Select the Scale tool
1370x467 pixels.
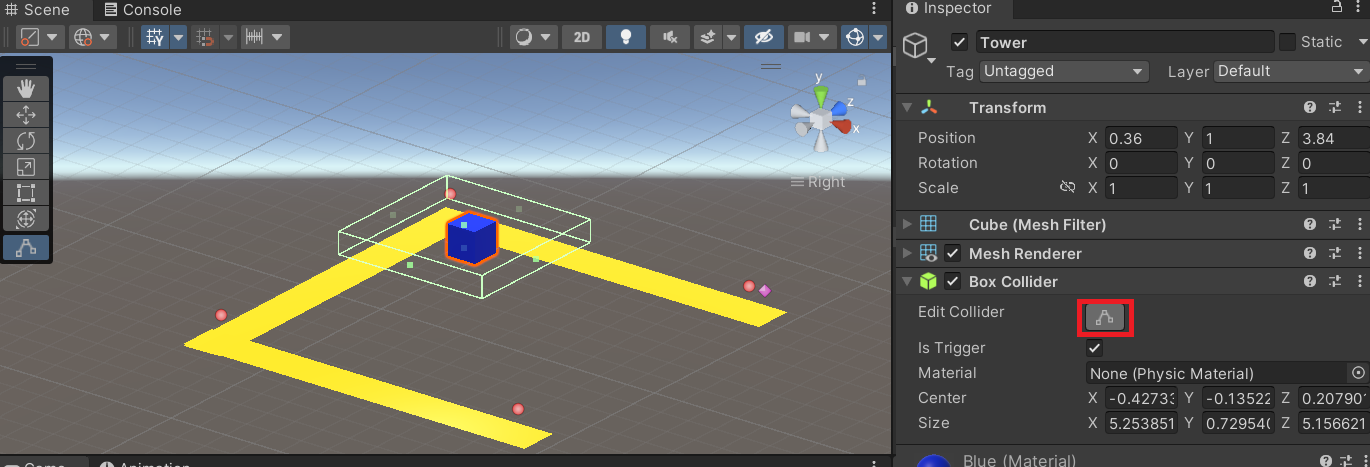point(27,167)
